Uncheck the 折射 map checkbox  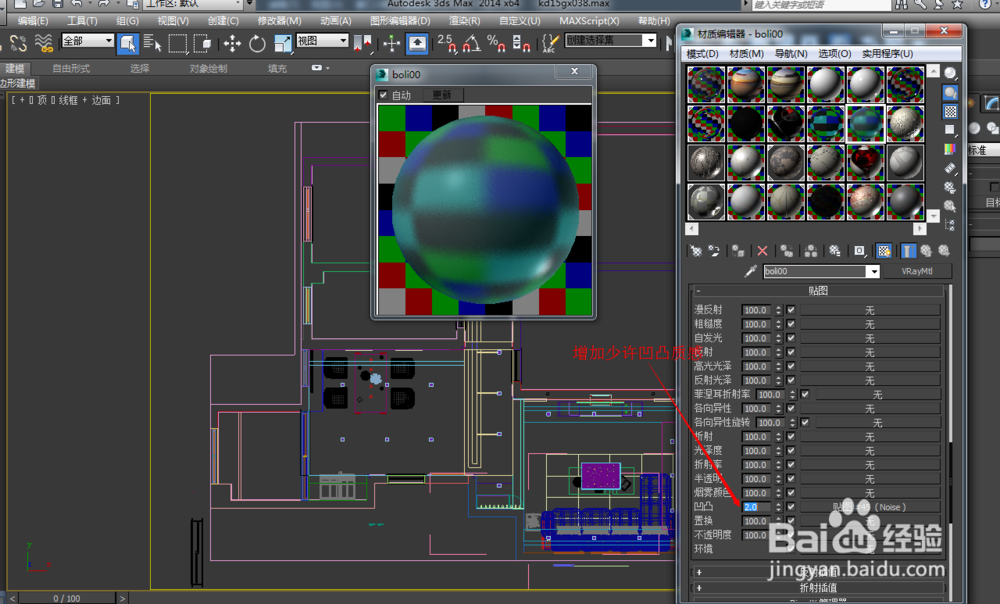tap(791, 436)
